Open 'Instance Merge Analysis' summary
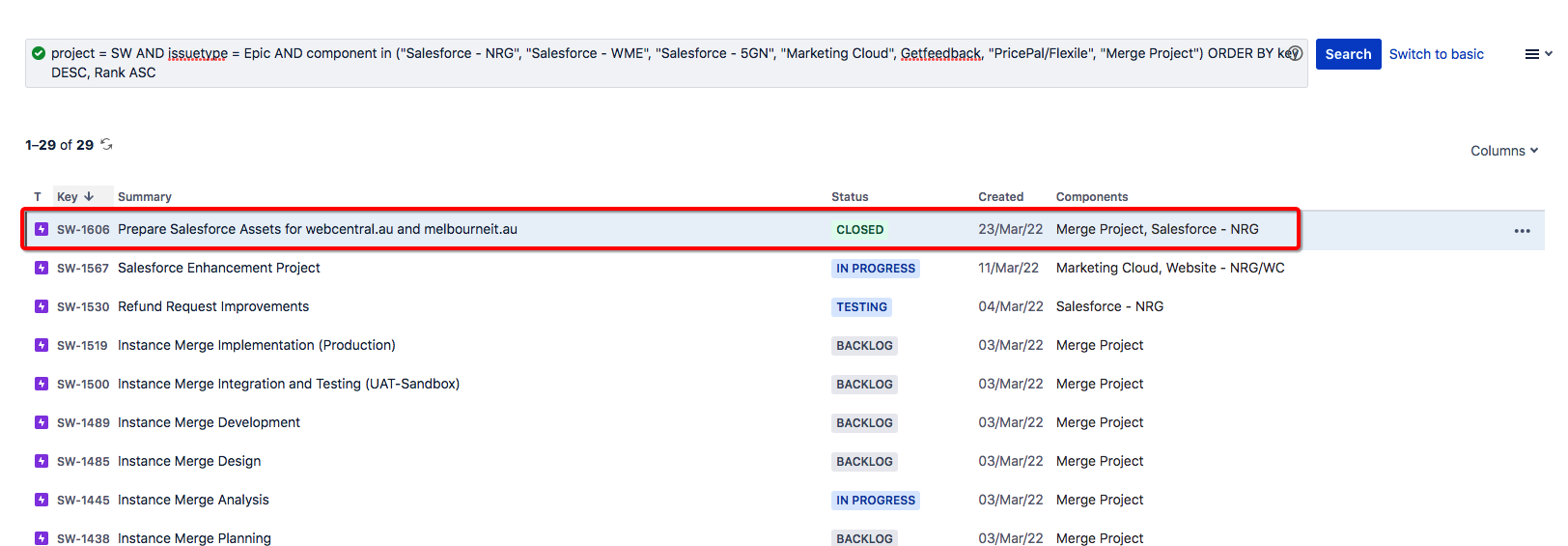This screenshot has width=1568, height=546. pyautogui.click(x=193, y=500)
